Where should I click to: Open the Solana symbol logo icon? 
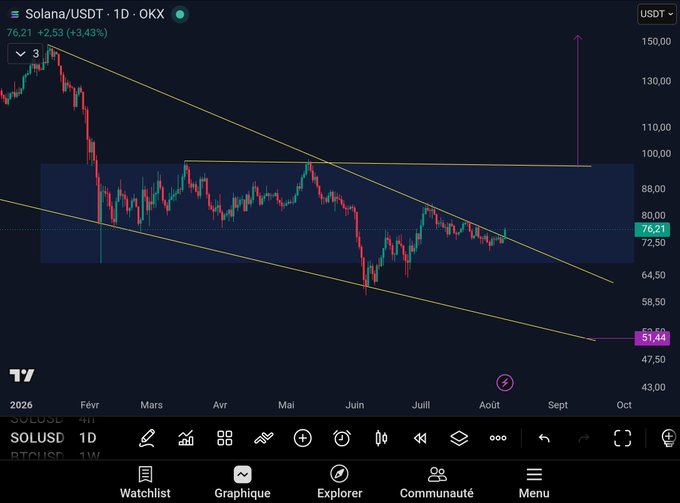15,14
